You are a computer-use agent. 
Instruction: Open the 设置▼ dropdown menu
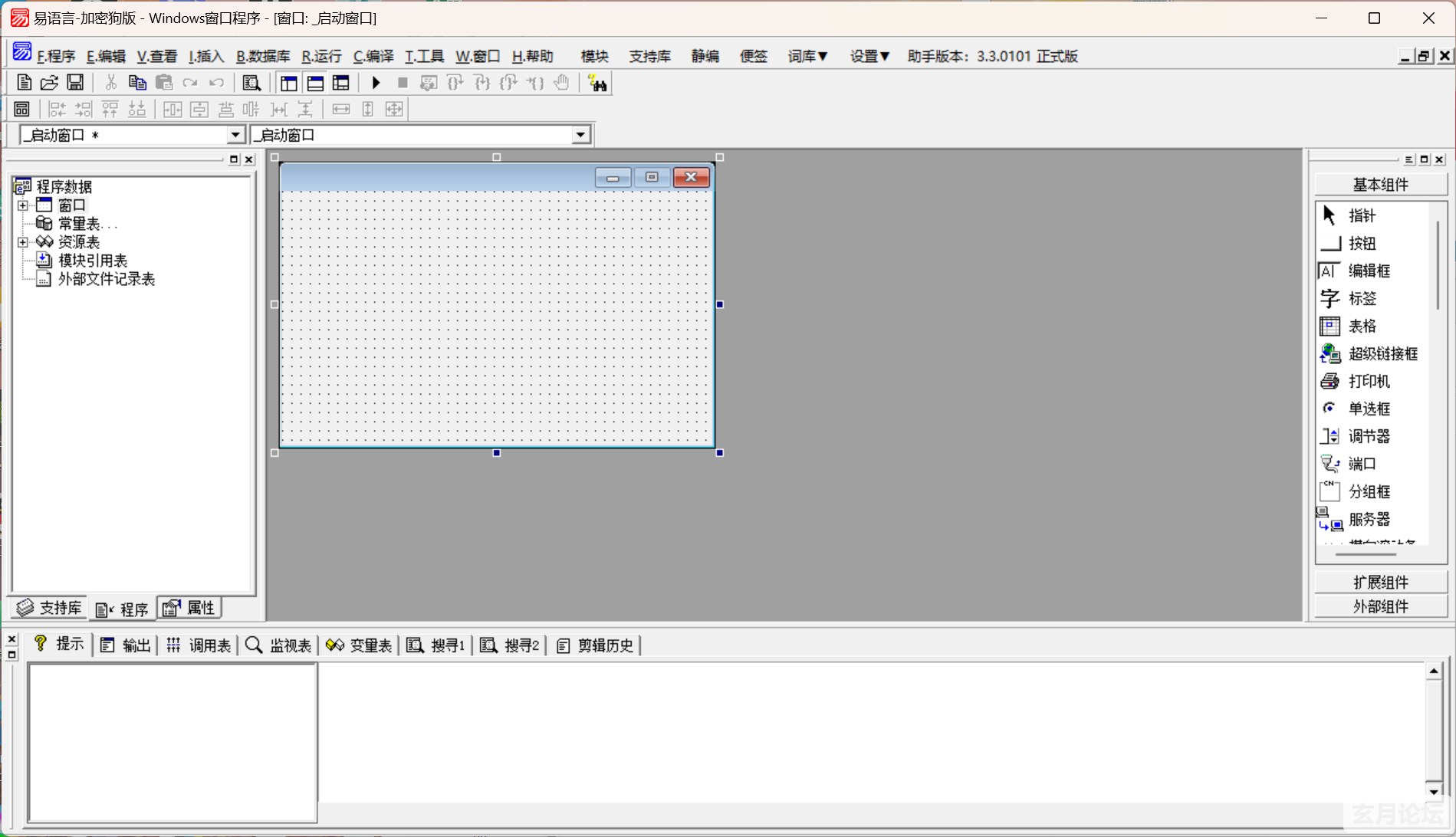(x=869, y=56)
